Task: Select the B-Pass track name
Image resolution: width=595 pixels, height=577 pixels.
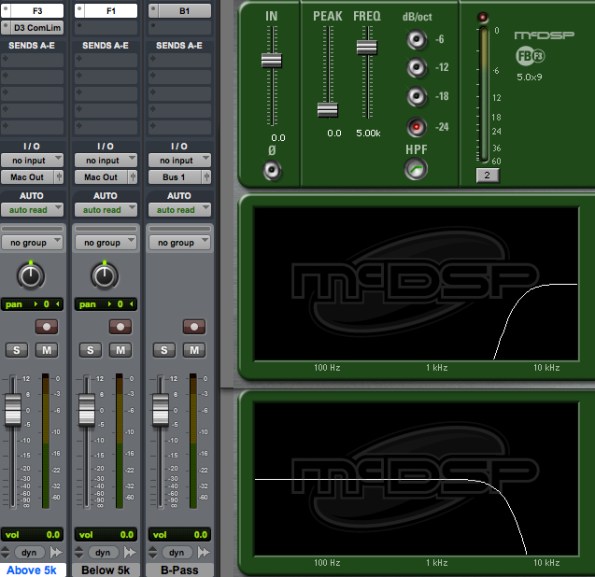Action: point(179,570)
